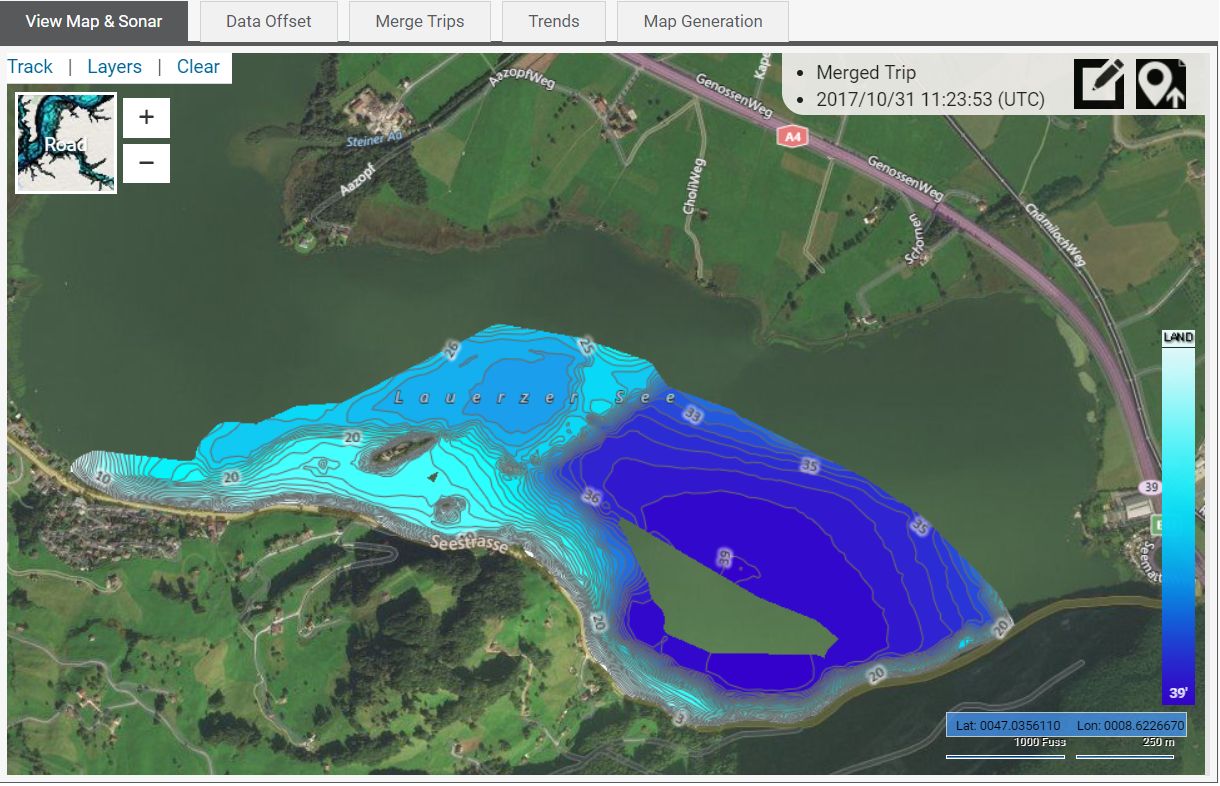
Task: Switch to the Data Offset tab
Action: click(x=268, y=21)
